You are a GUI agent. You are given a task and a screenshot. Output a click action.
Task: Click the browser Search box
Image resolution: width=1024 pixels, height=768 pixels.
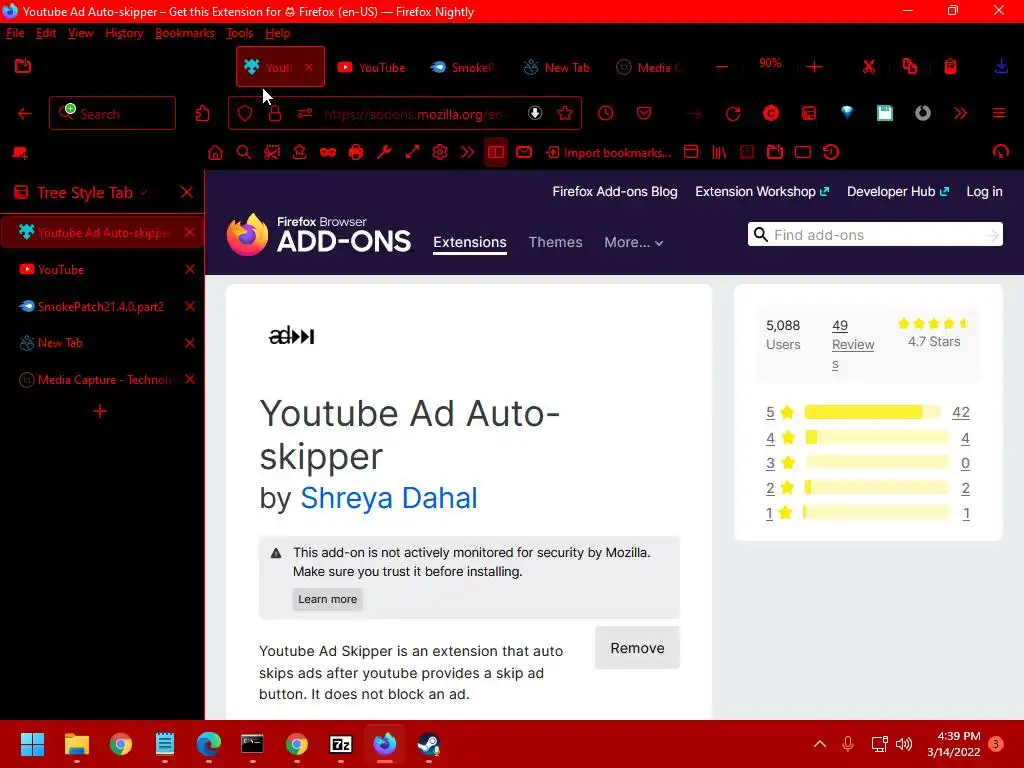click(x=112, y=114)
